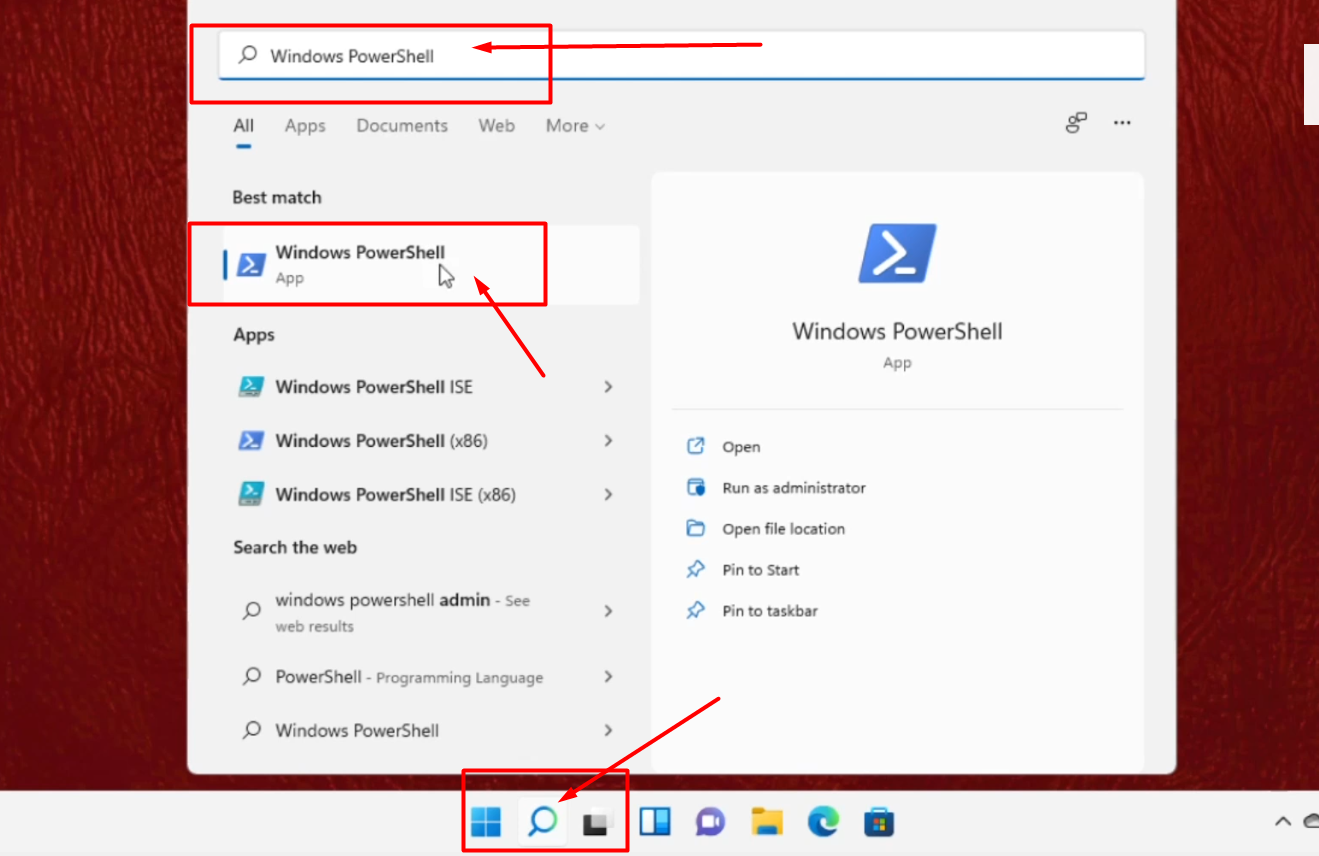This screenshot has width=1319, height=856.
Task: Click Pin to taskbar
Action: click(x=770, y=611)
